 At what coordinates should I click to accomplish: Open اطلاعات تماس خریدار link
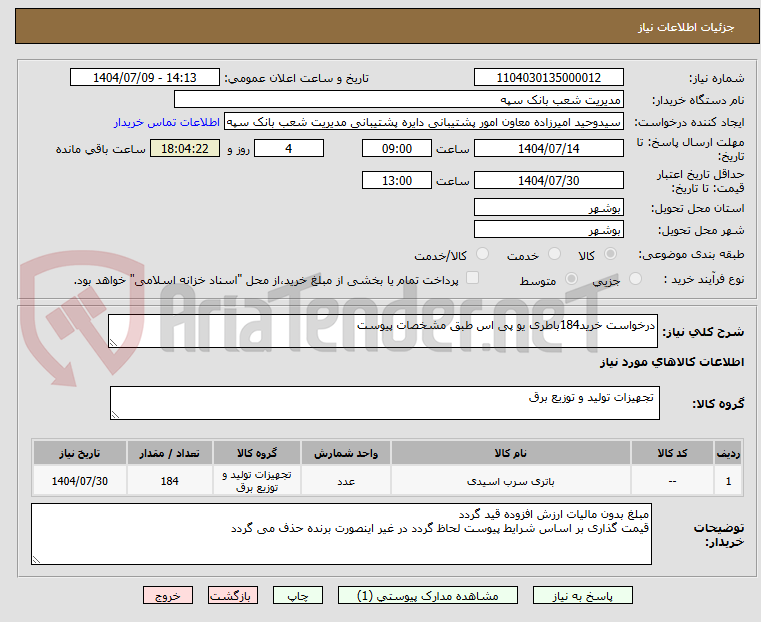pyautogui.click(x=167, y=122)
